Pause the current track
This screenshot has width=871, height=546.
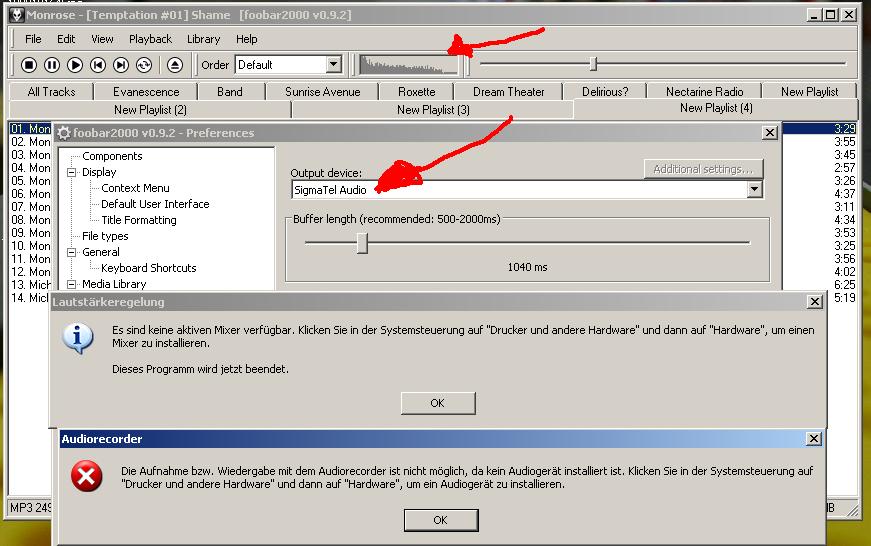tap(52, 65)
